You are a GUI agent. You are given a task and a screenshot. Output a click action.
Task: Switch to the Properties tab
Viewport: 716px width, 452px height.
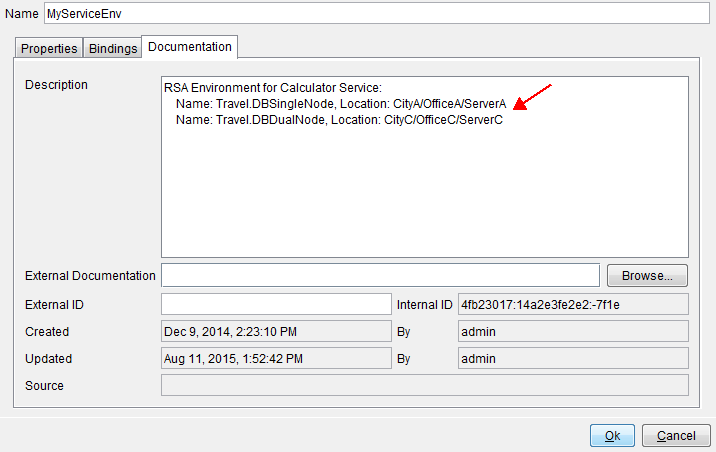49,48
